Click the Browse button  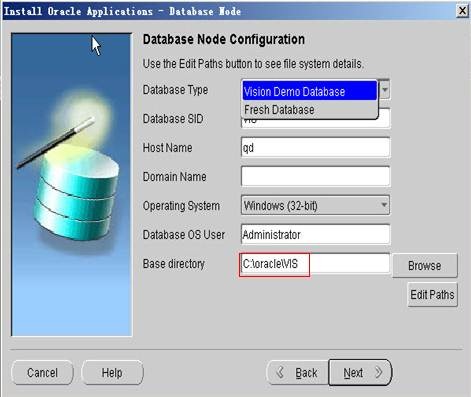tap(425, 265)
